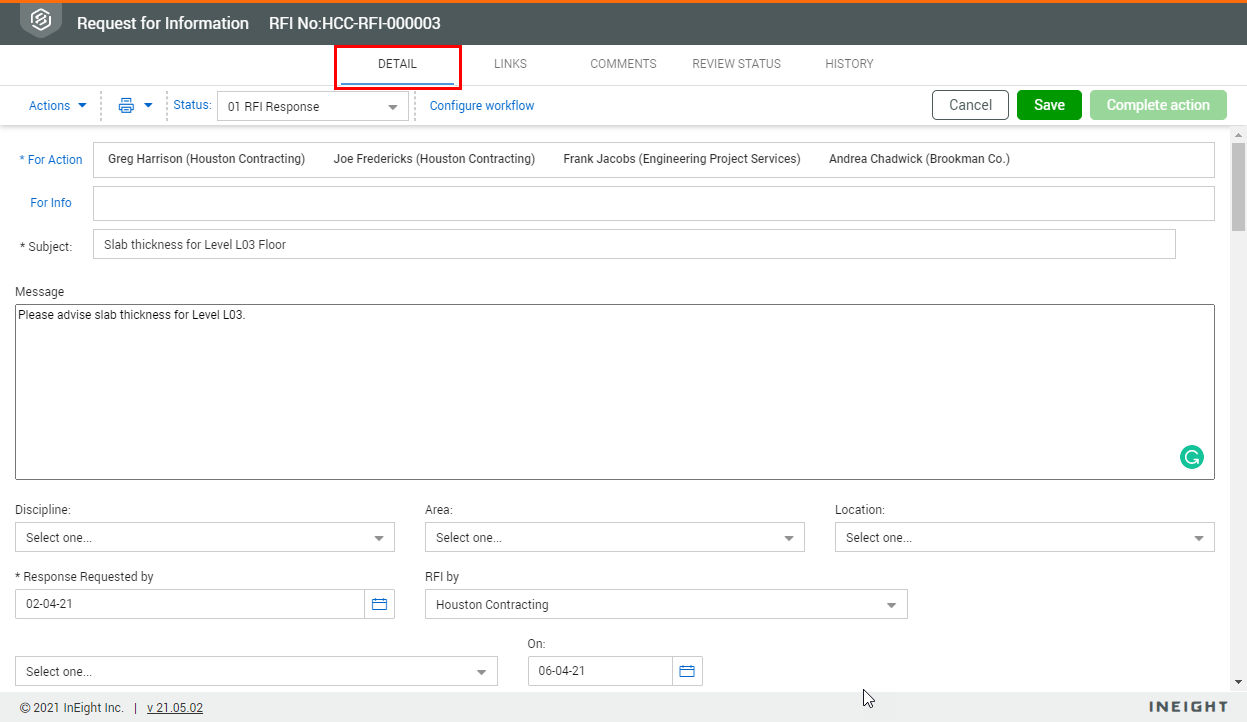Click the printer icon in the toolbar

pyautogui.click(x=127, y=105)
